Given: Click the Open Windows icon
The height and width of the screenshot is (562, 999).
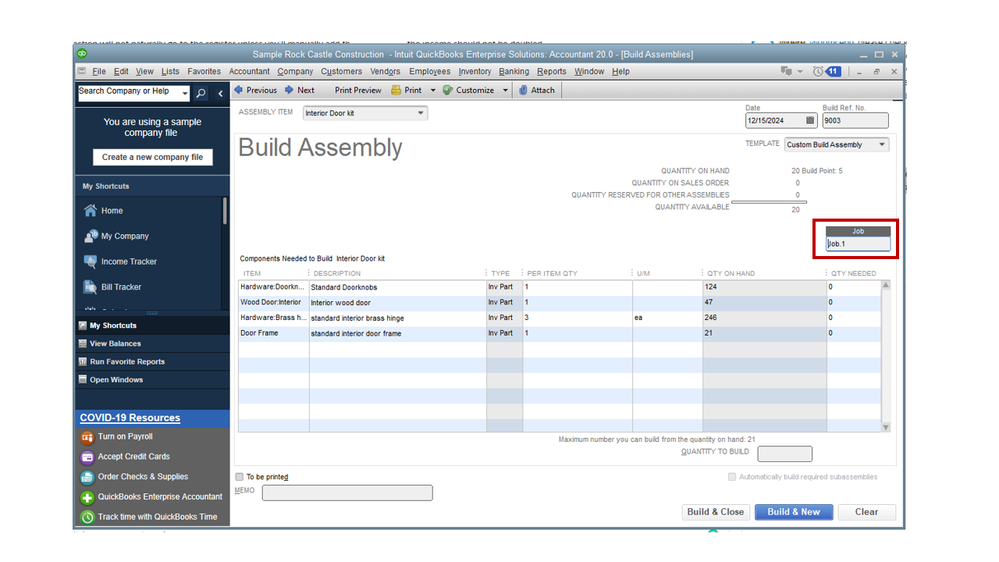Looking at the screenshot, I should coord(82,379).
